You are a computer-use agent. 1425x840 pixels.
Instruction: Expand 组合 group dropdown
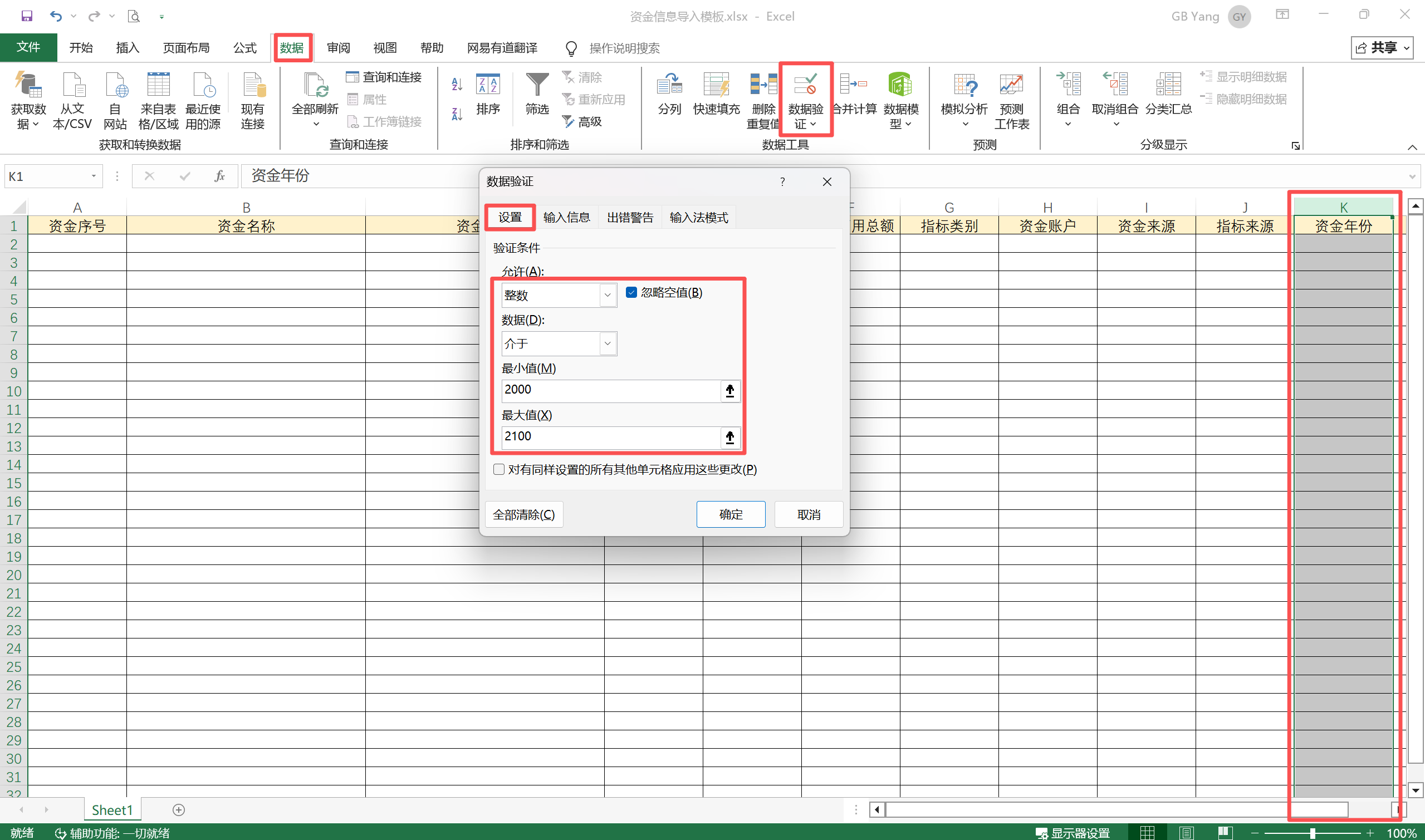(x=1067, y=124)
